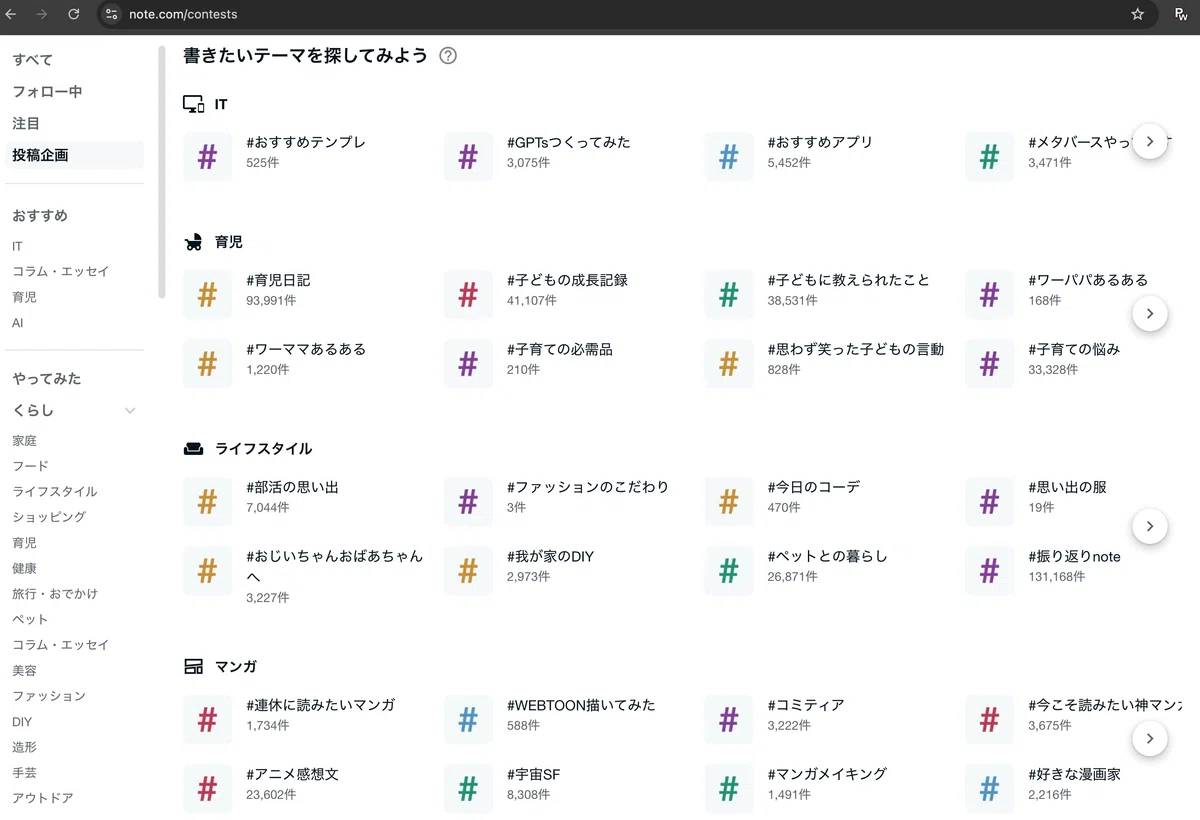The height and width of the screenshot is (820, 1200).
Task: Reload the page with refresh icon
Action: tap(73, 14)
